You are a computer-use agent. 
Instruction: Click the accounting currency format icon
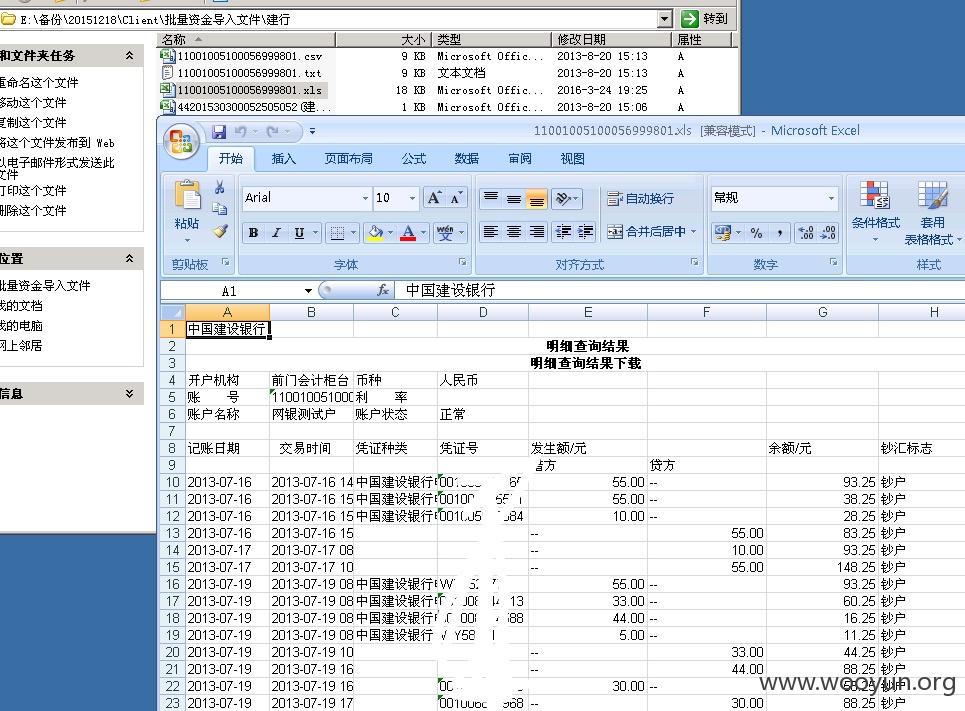(723, 233)
